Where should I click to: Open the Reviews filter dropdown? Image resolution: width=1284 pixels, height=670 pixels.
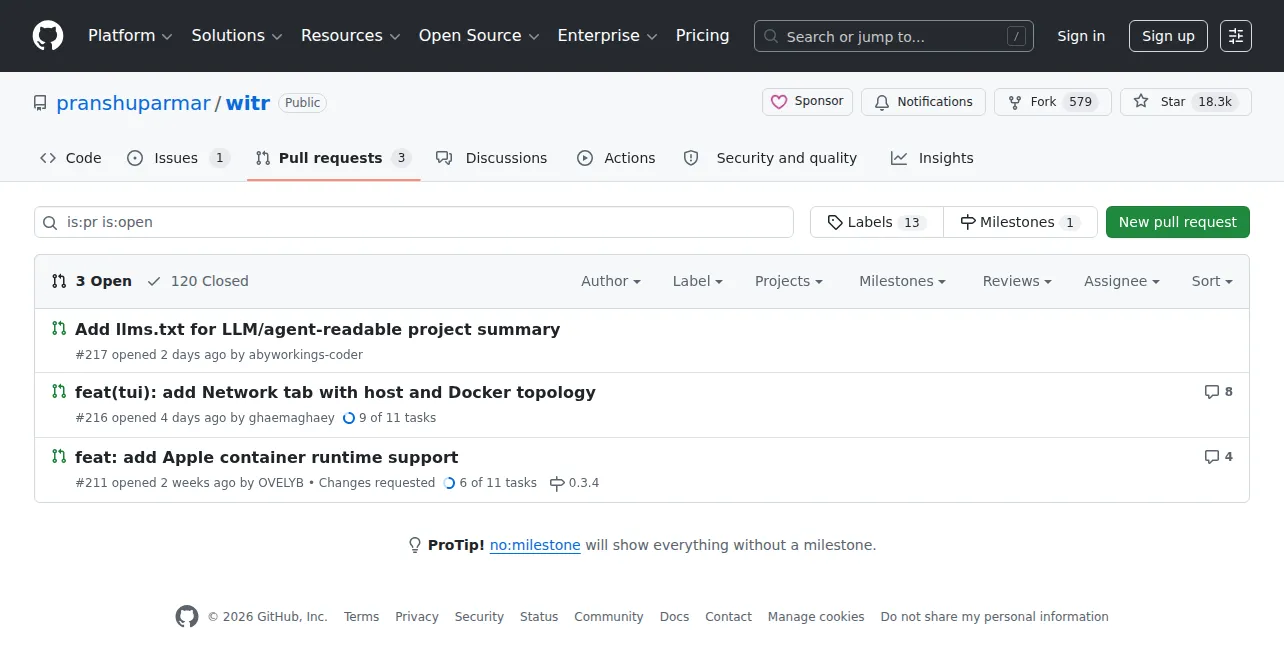(1017, 281)
